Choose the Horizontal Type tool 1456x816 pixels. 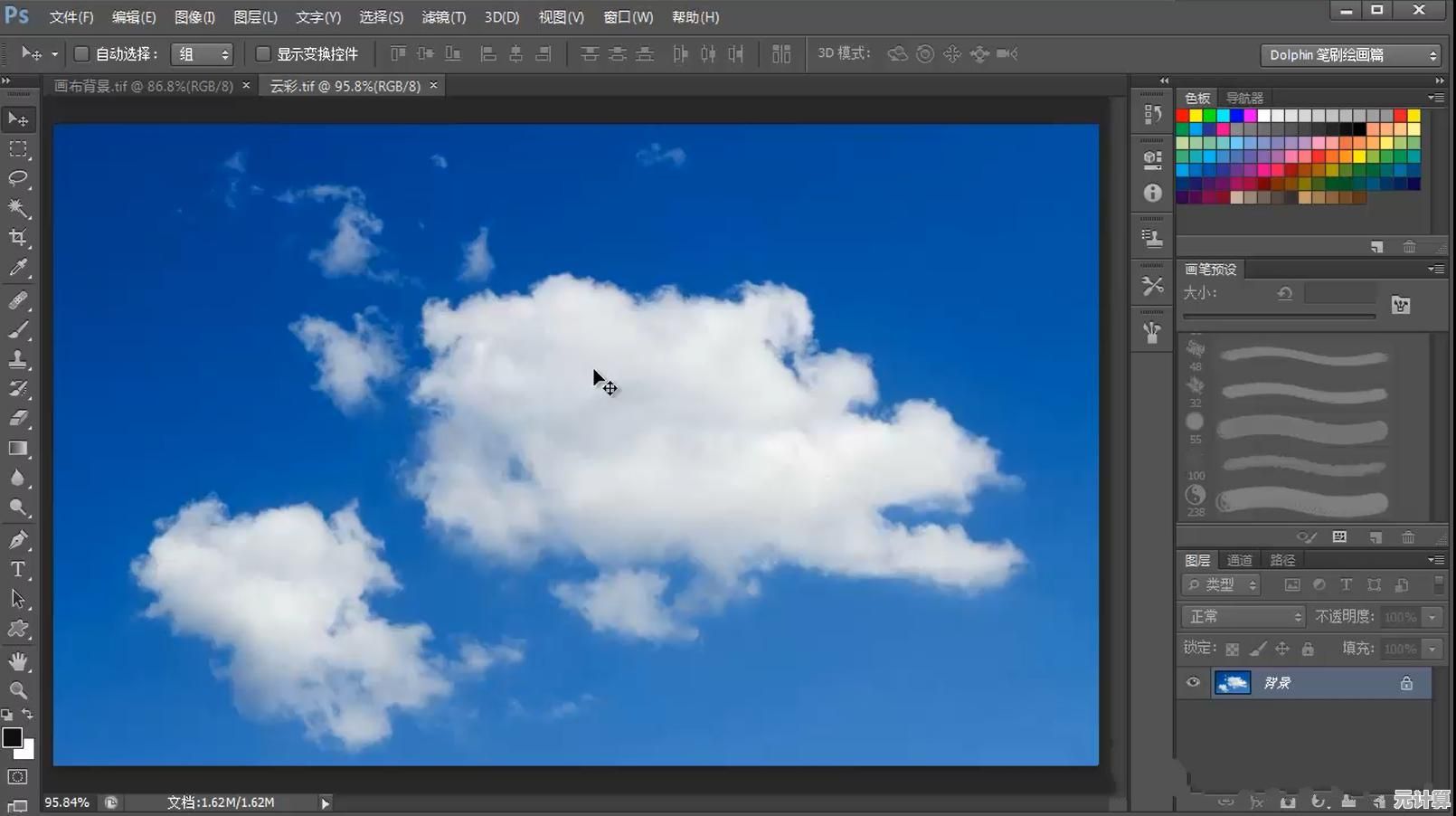point(18,569)
